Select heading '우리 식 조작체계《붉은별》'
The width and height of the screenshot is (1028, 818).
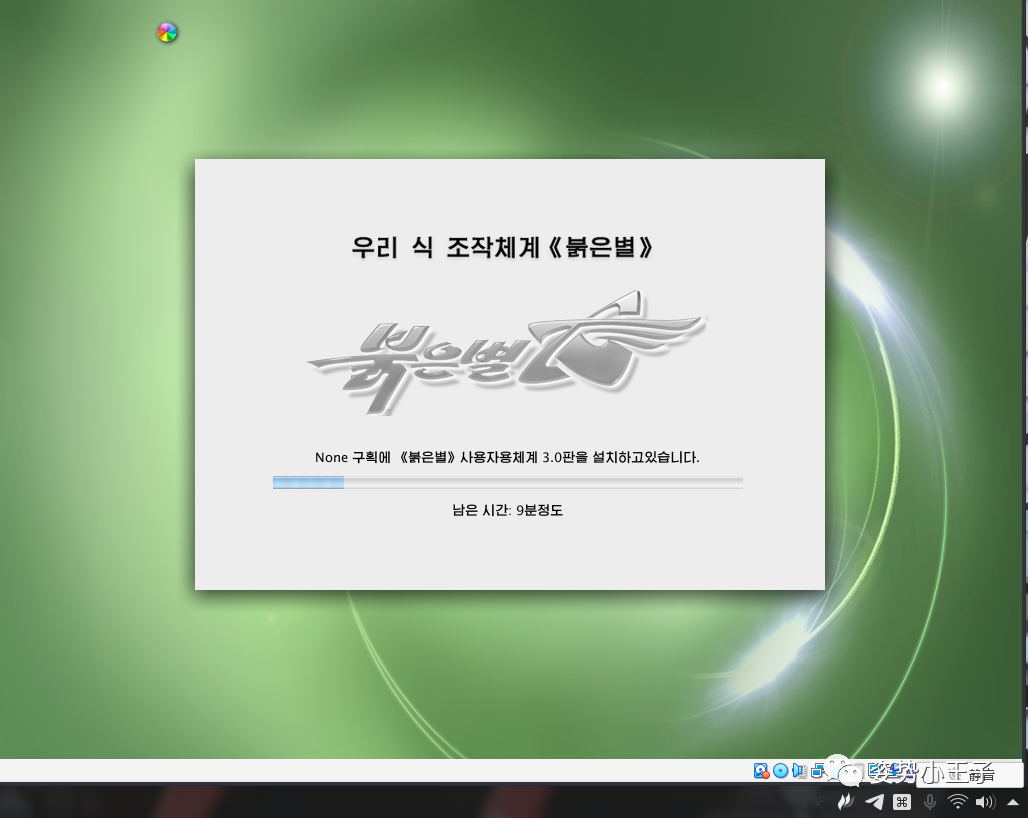point(502,248)
